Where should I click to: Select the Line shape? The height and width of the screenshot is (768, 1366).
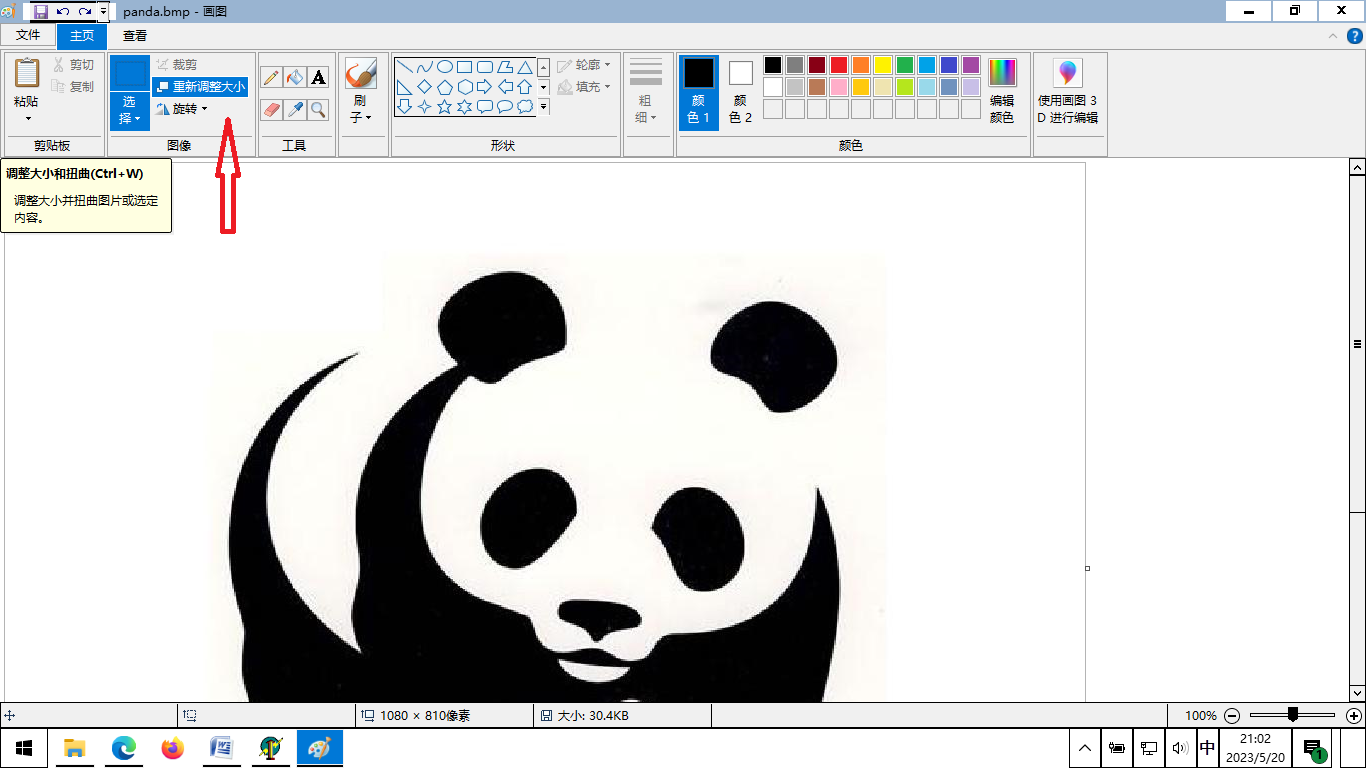click(x=405, y=67)
